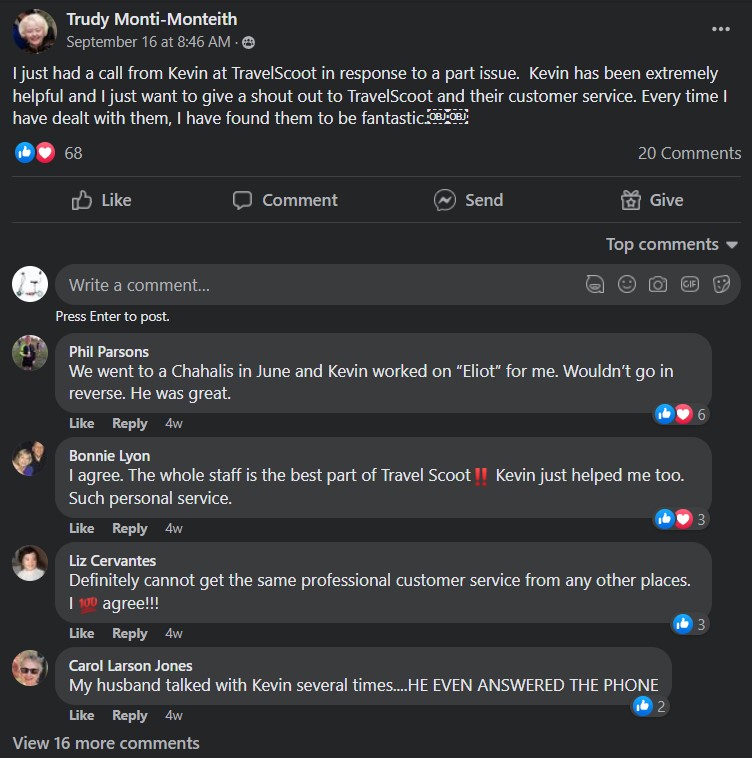Like Carol Larson Jones' comment

click(82, 715)
